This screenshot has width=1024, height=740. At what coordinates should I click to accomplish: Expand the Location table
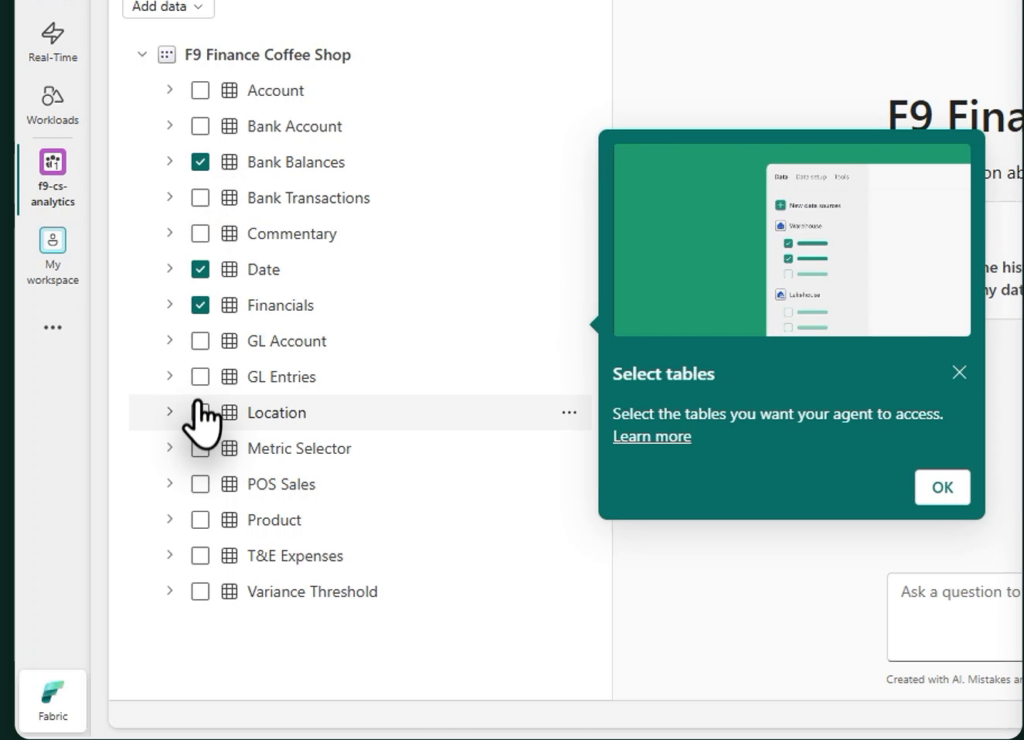click(170, 412)
